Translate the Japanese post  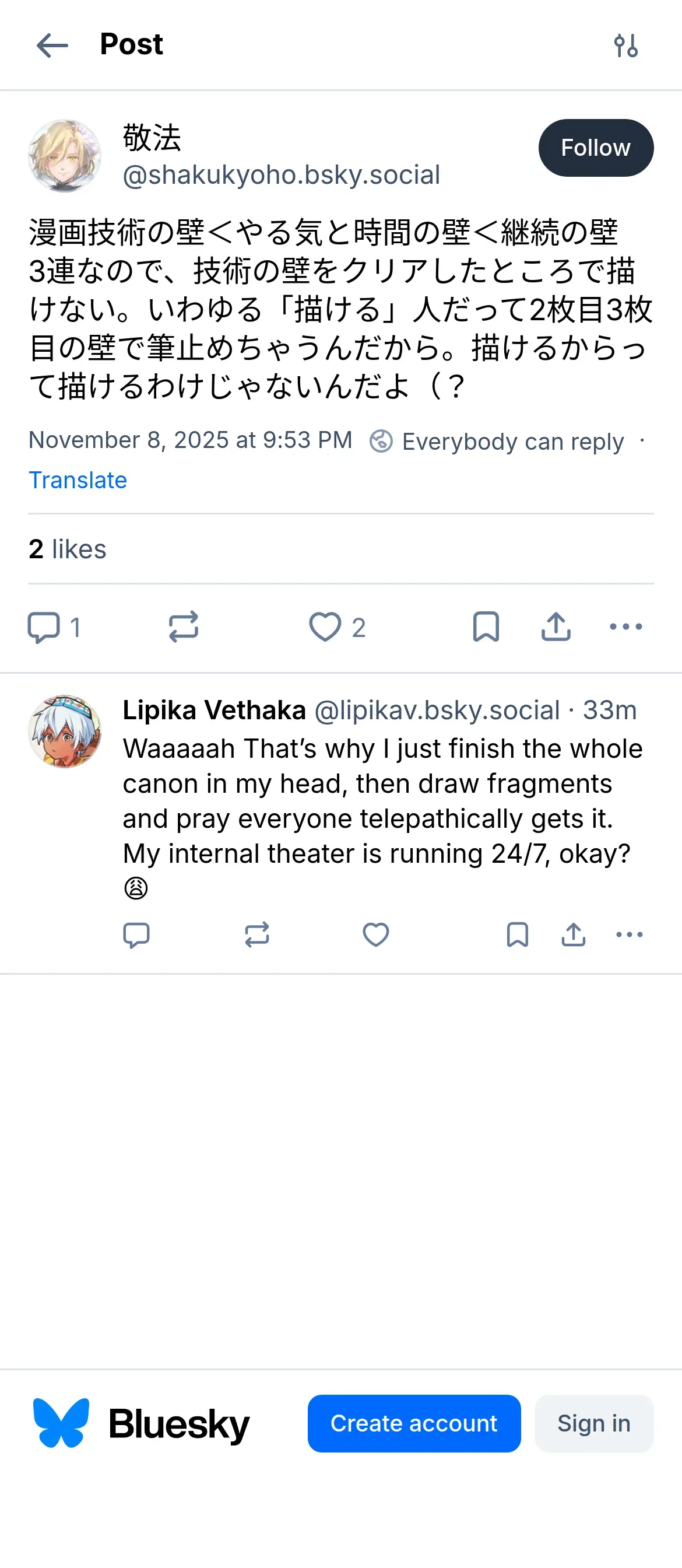click(78, 480)
